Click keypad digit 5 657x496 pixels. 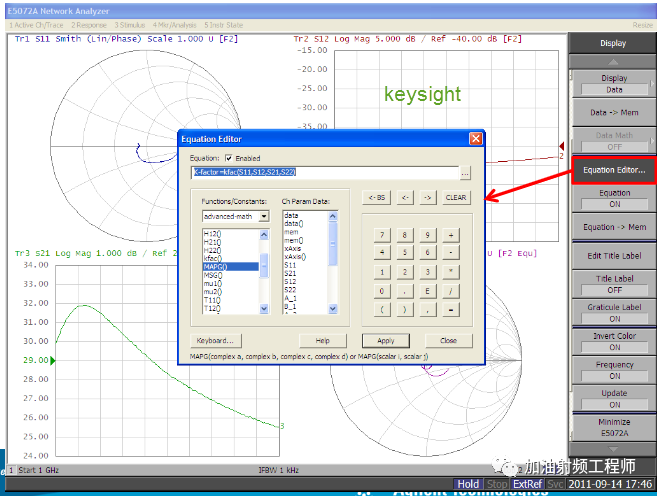coord(404,252)
